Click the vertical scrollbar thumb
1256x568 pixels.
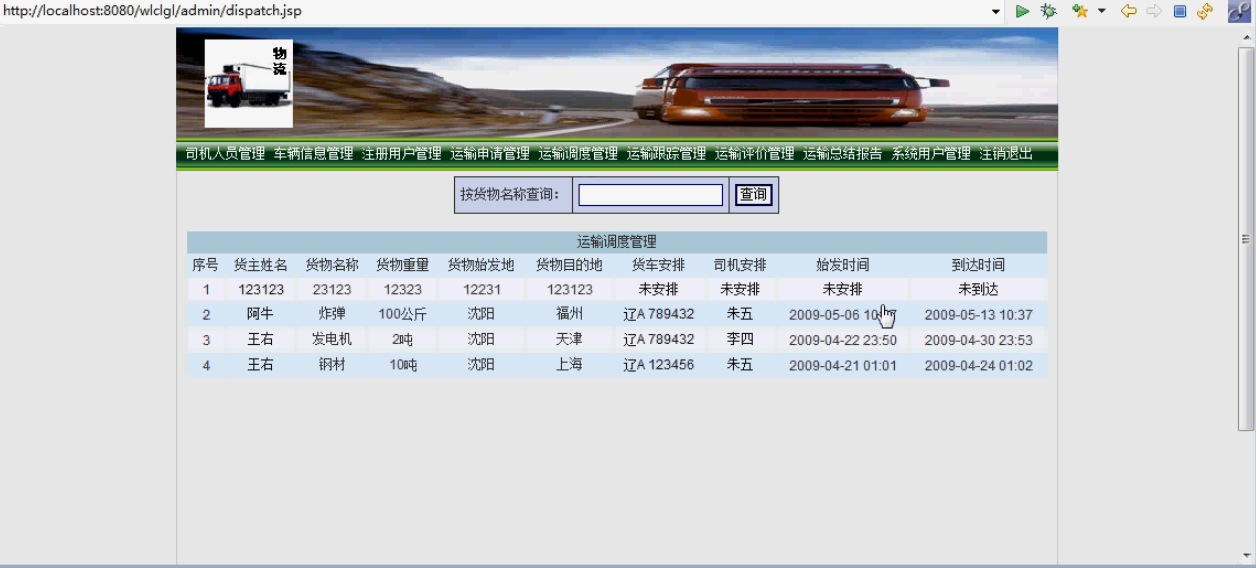1246,239
